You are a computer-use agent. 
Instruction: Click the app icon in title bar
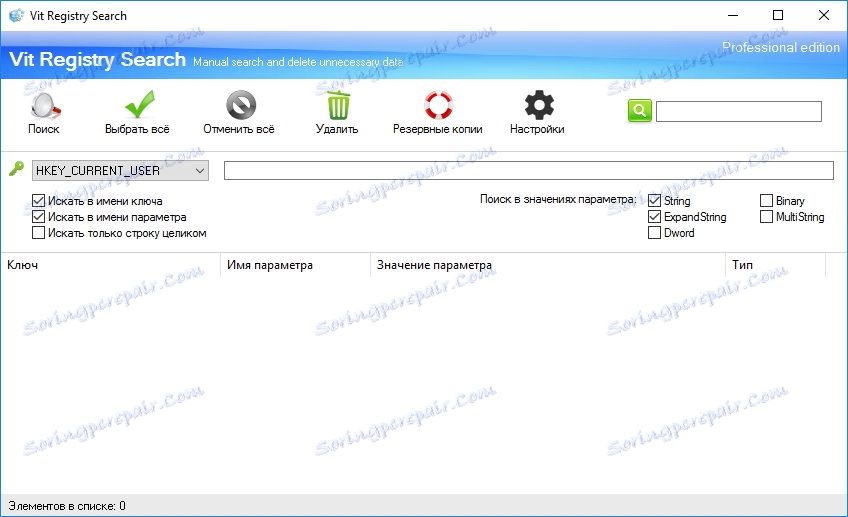tap(16, 16)
